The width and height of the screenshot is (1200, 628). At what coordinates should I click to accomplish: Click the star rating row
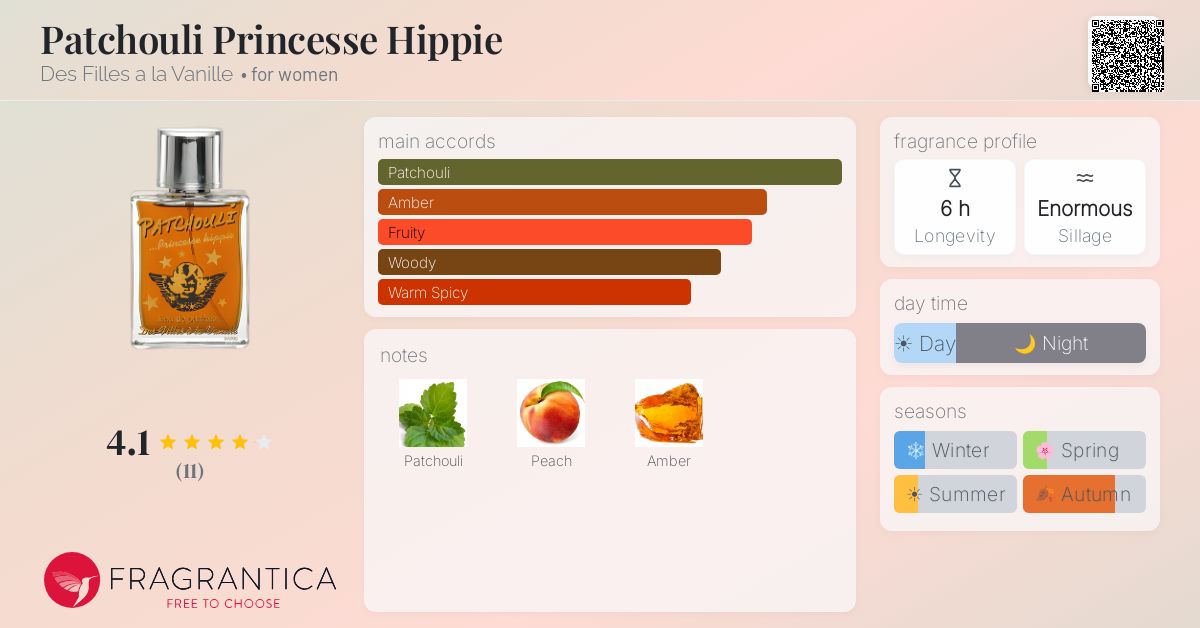click(215, 442)
